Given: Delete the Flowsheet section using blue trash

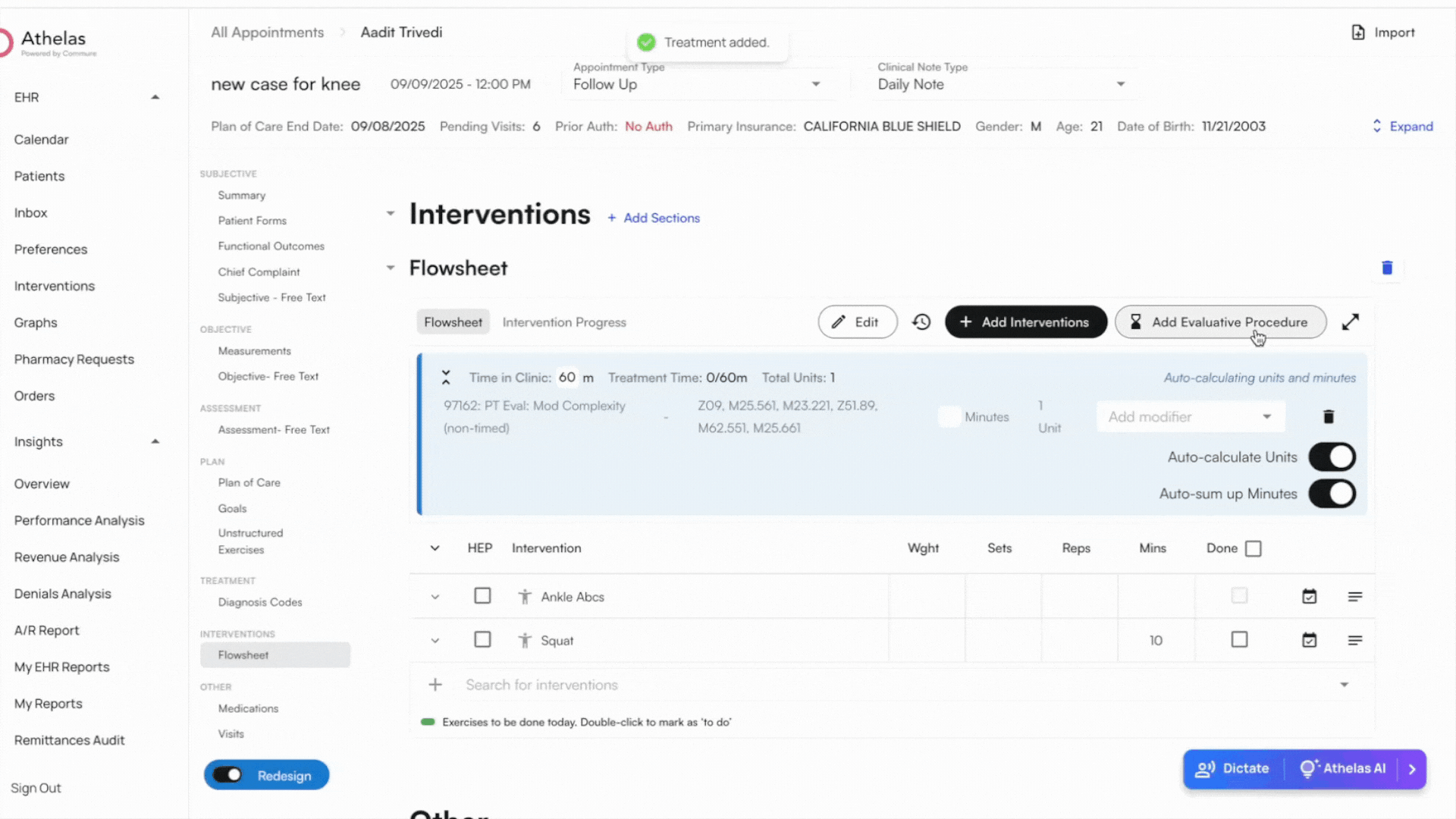Looking at the screenshot, I should [1387, 268].
